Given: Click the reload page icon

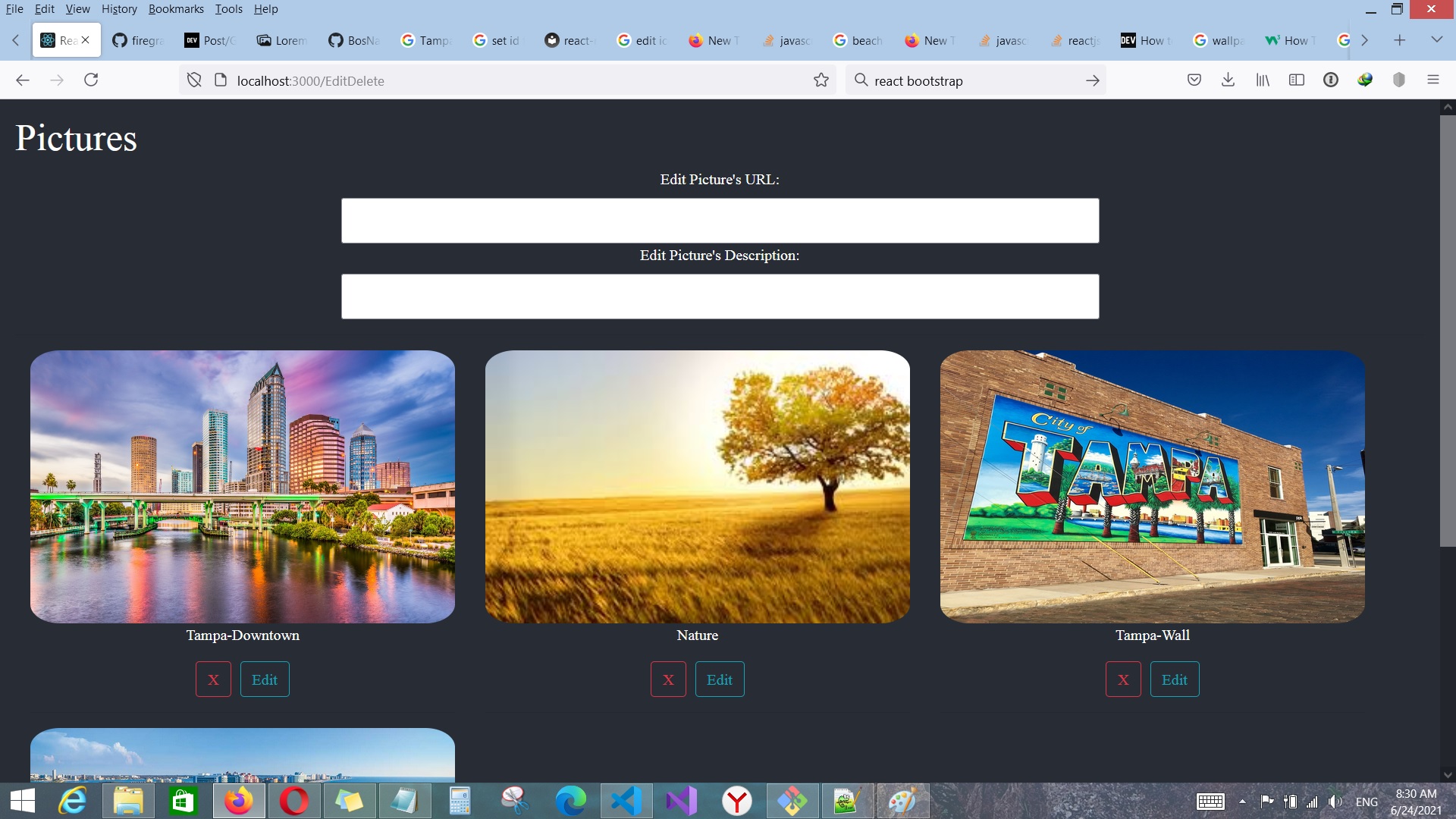Looking at the screenshot, I should click(91, 80).
